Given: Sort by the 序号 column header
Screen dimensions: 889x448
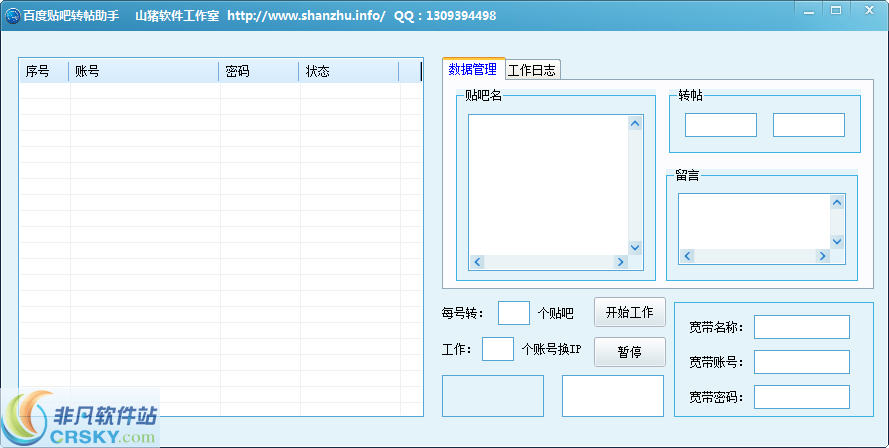Looking at the screenshot, I should tap(44, 71).
